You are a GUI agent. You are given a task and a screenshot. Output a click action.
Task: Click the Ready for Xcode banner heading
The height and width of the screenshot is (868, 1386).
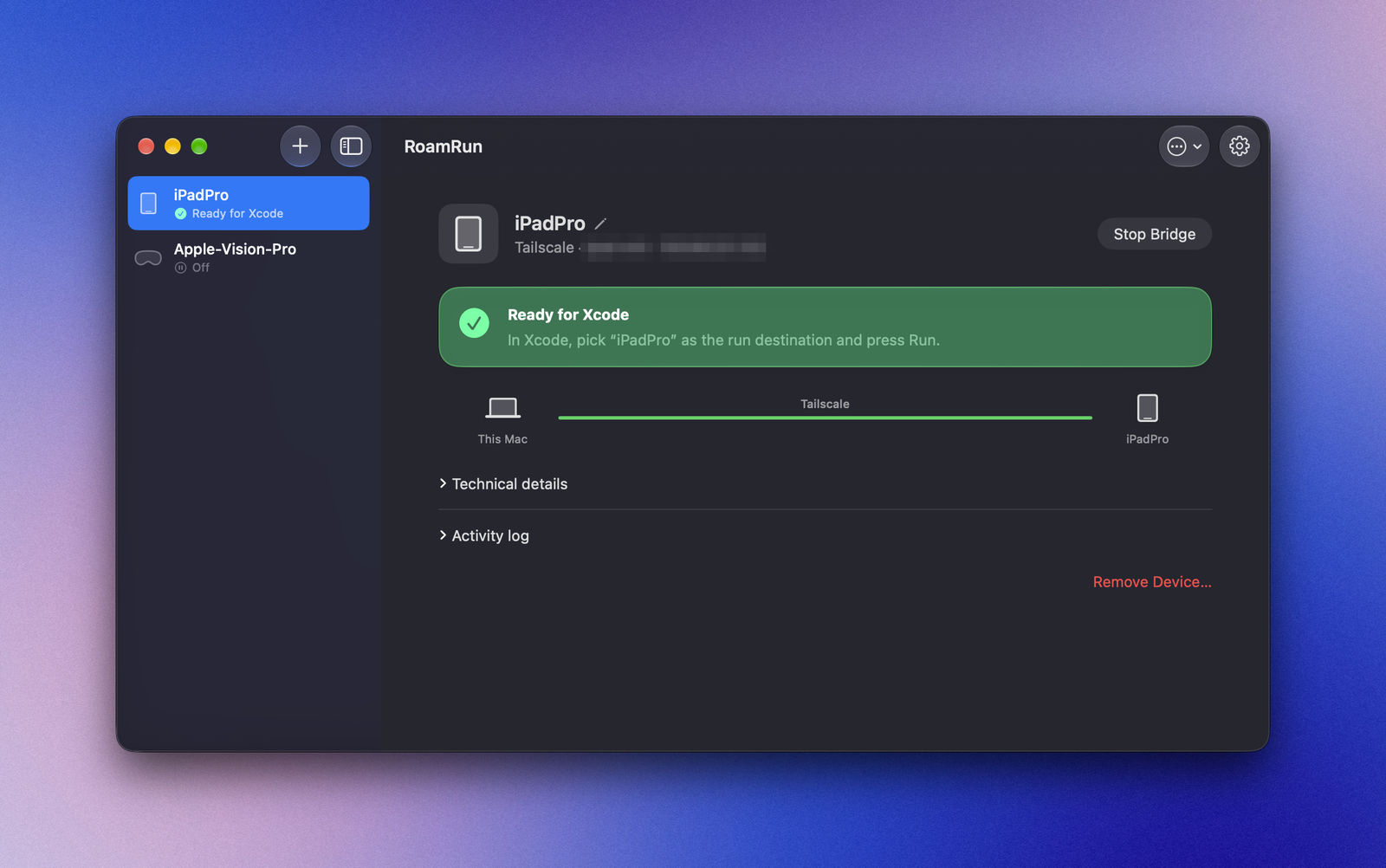568,314
